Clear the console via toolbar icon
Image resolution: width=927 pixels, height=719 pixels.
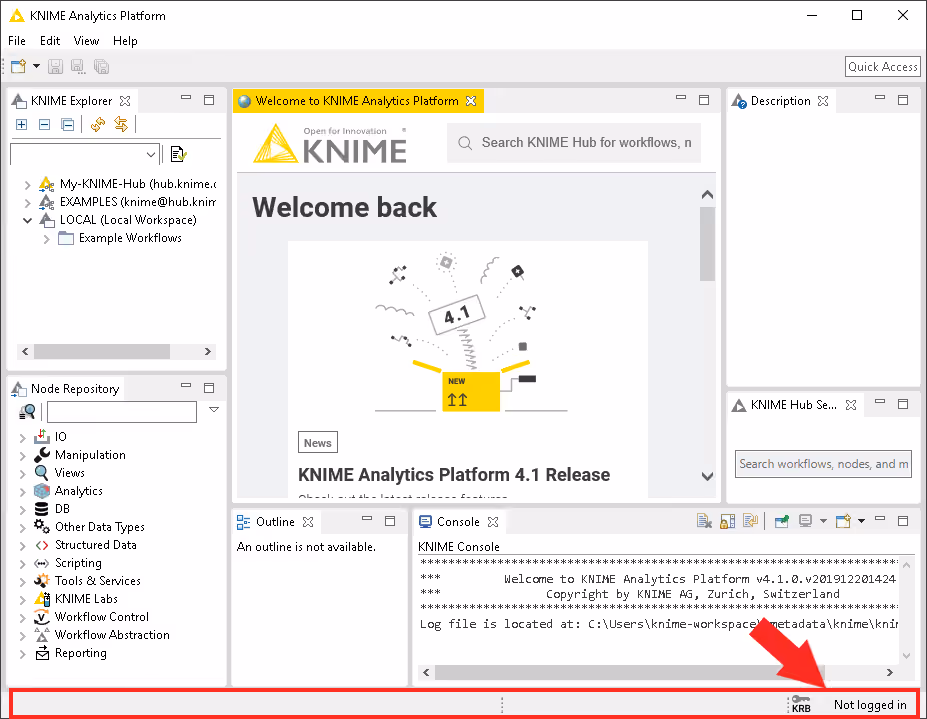[704, 520]
